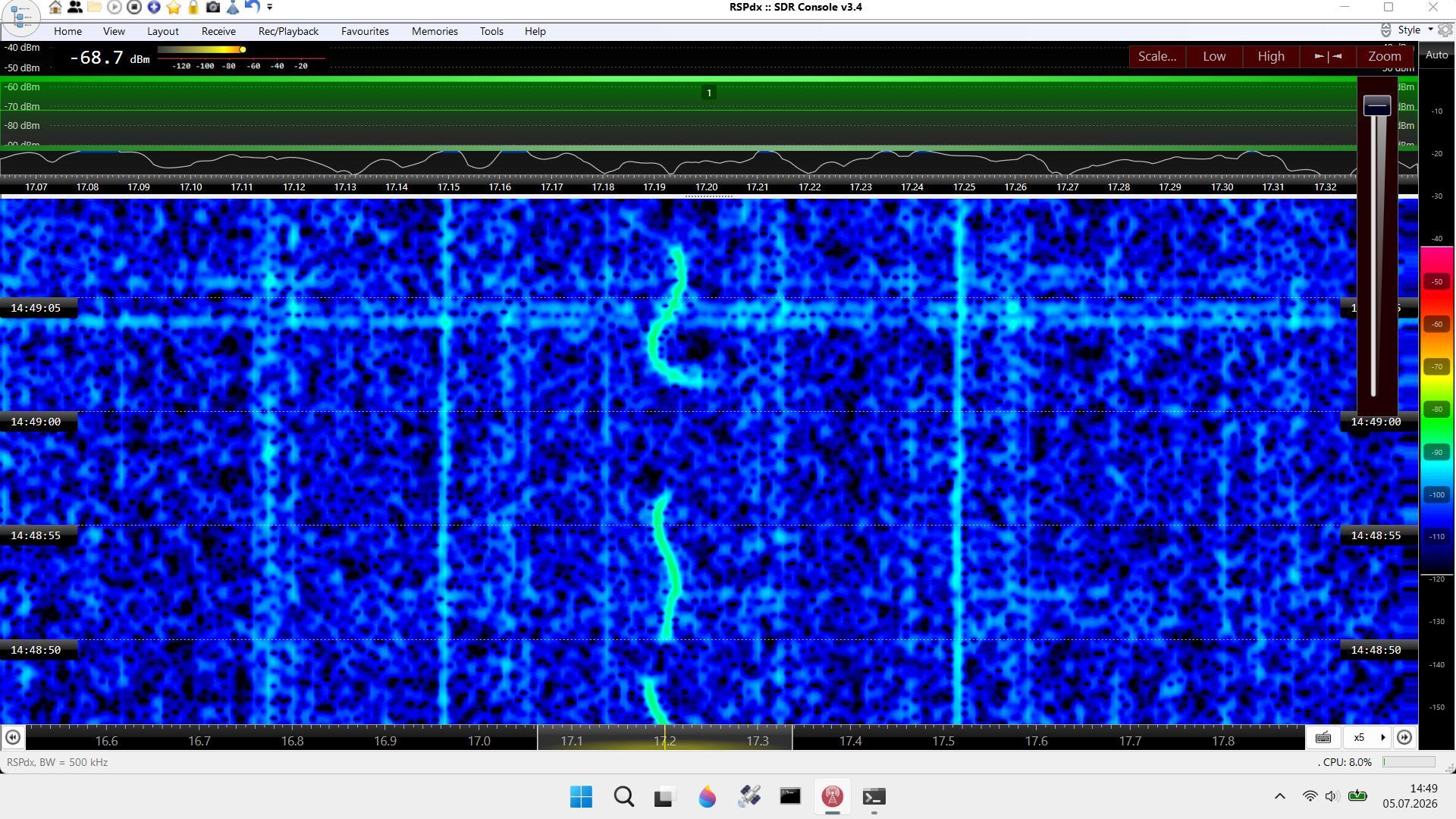This screenshot has width=1456, height=819.
Task: Open the Receive ribbon tab
Action: [218, 31]
